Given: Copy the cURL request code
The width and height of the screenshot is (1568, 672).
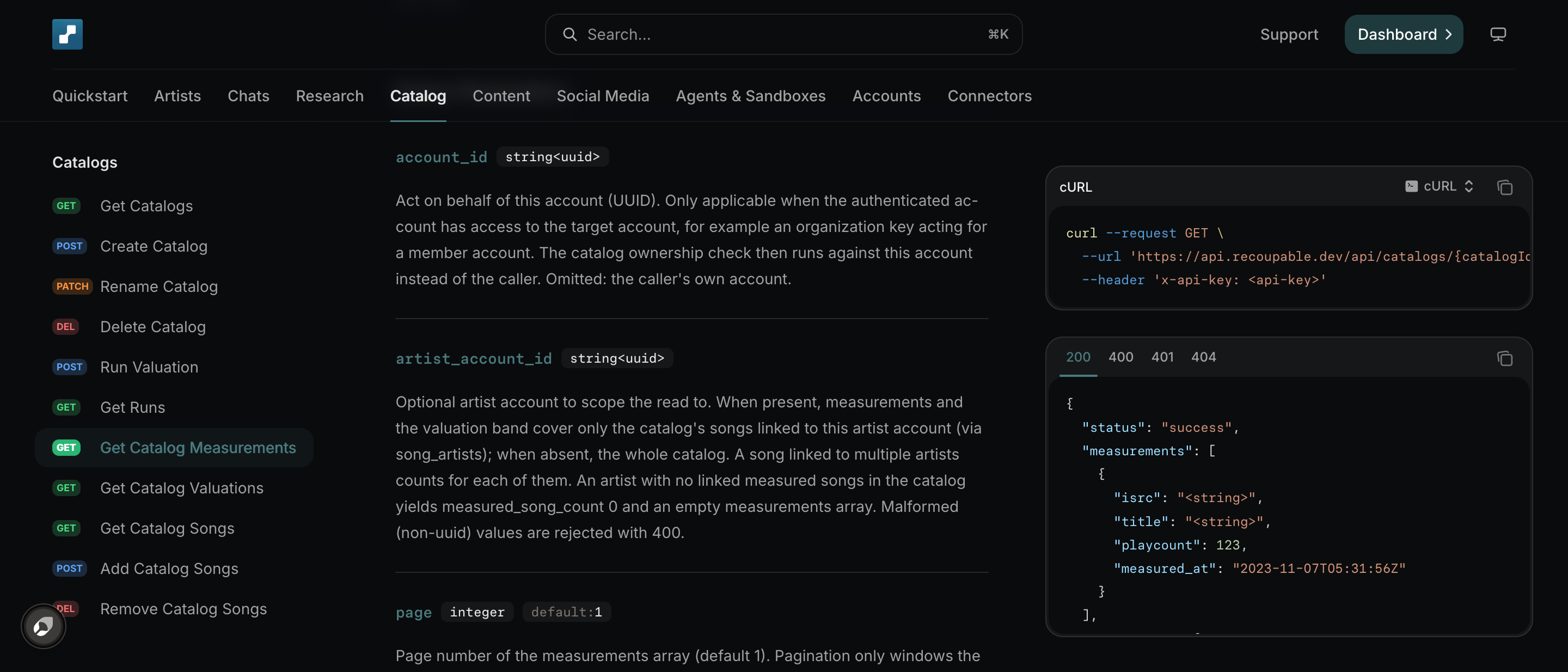Looking at the screenshot, I should click(x=1505, y=187).
